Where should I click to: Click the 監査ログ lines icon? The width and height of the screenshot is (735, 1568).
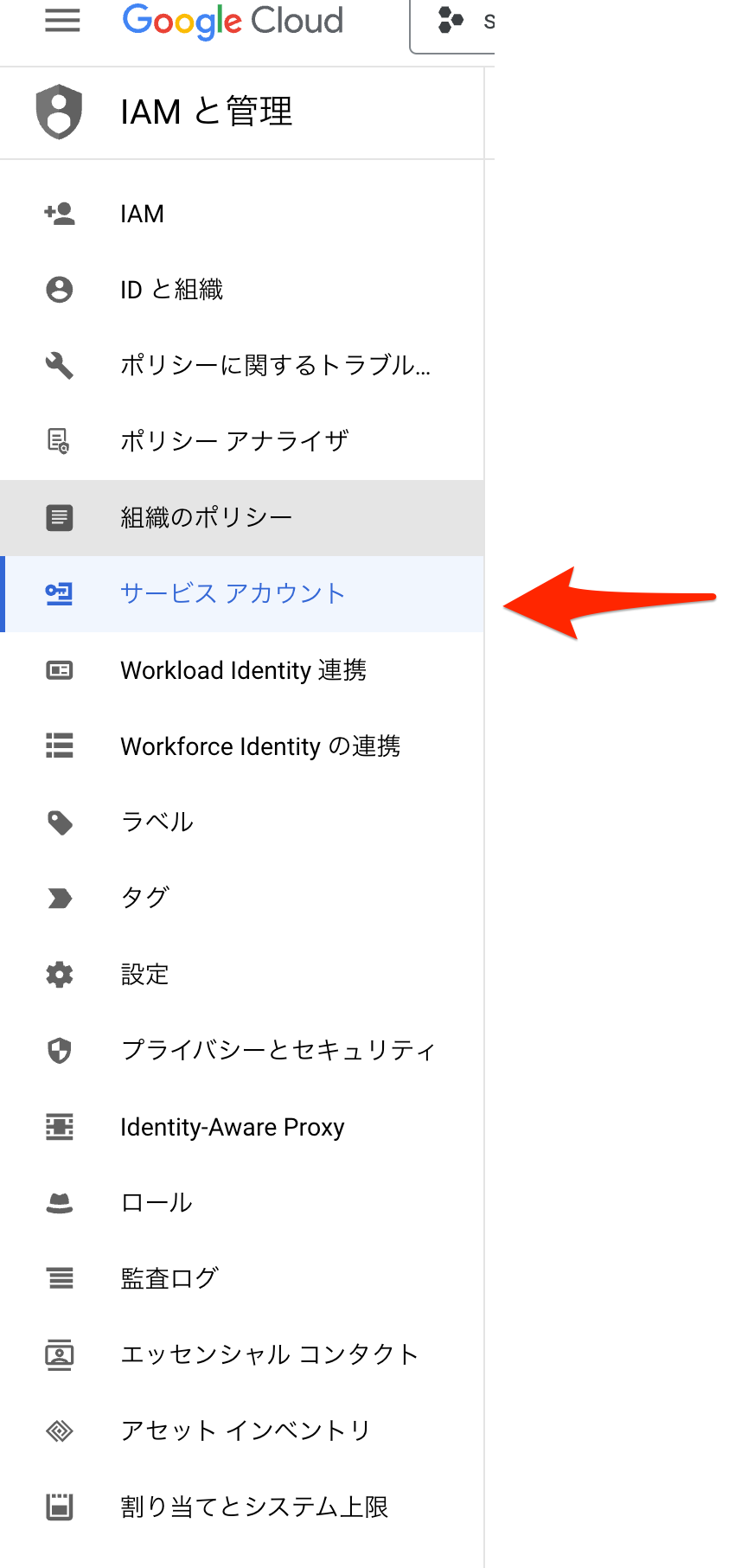60,1278
